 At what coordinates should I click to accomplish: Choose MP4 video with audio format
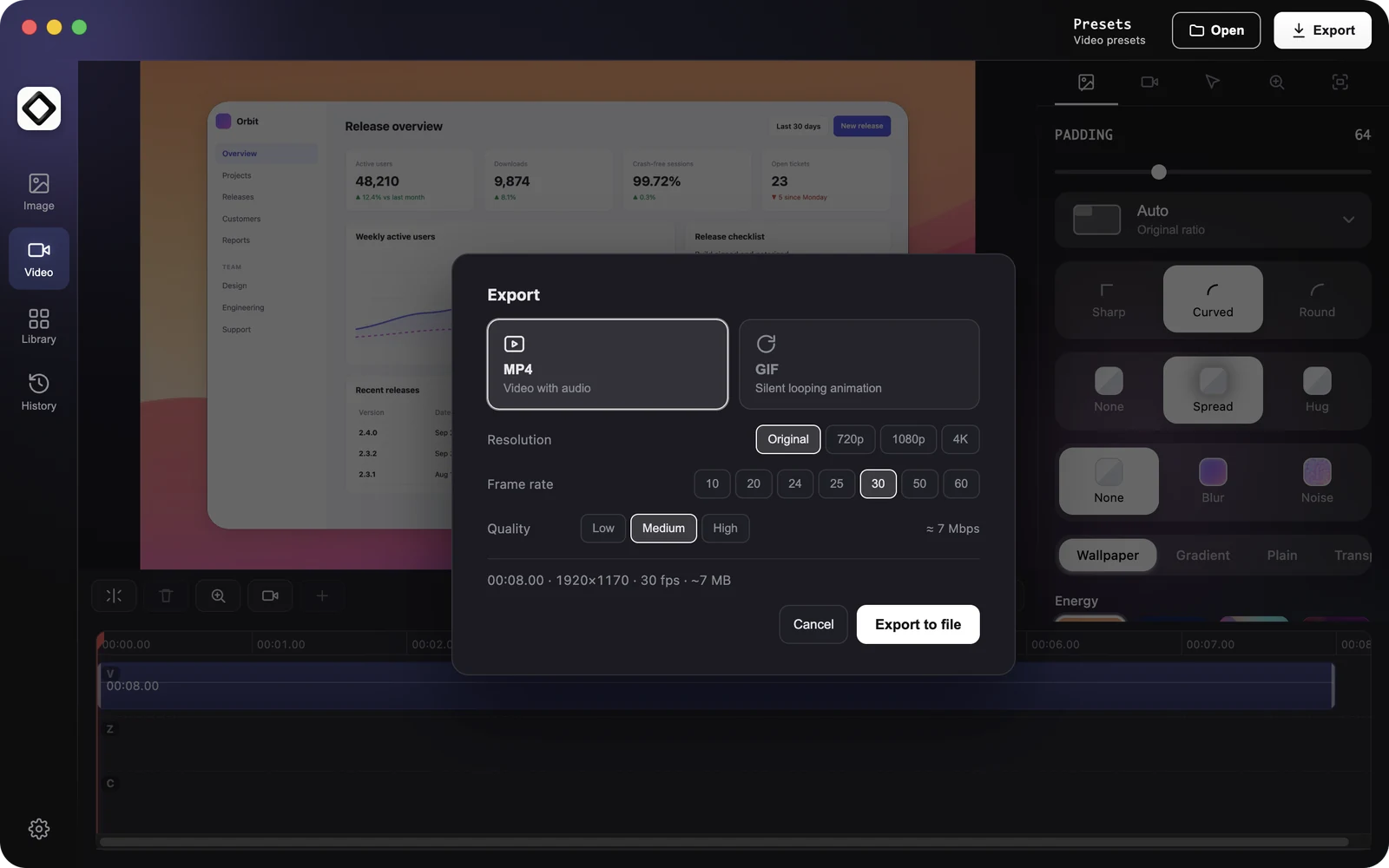click(608, 365)
